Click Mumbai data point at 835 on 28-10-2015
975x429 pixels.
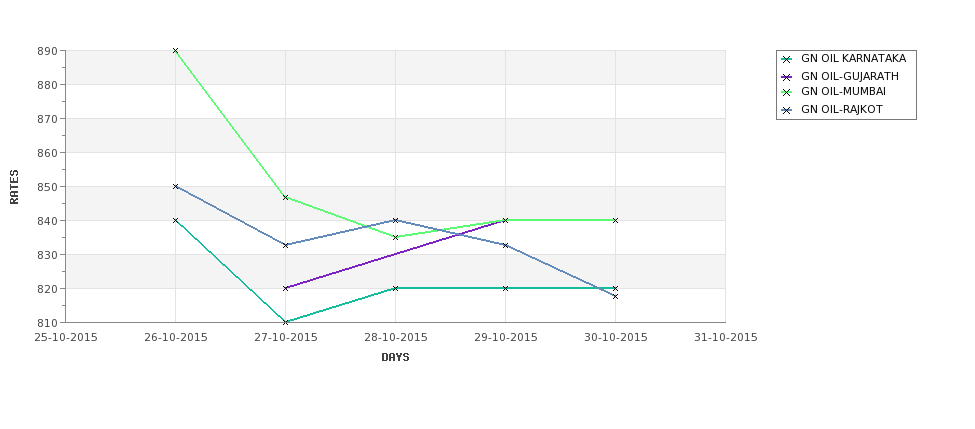tap(395, 237)
